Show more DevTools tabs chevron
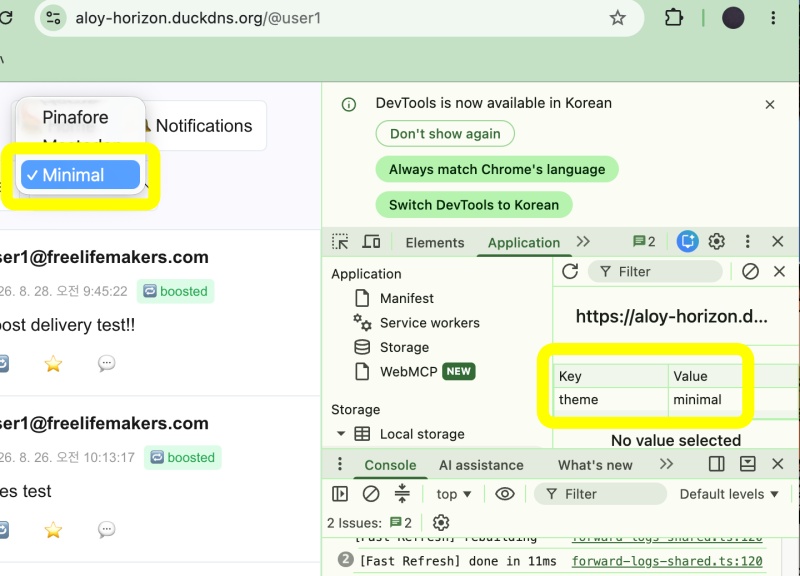The image size is (800, 576). pos(583,241)
